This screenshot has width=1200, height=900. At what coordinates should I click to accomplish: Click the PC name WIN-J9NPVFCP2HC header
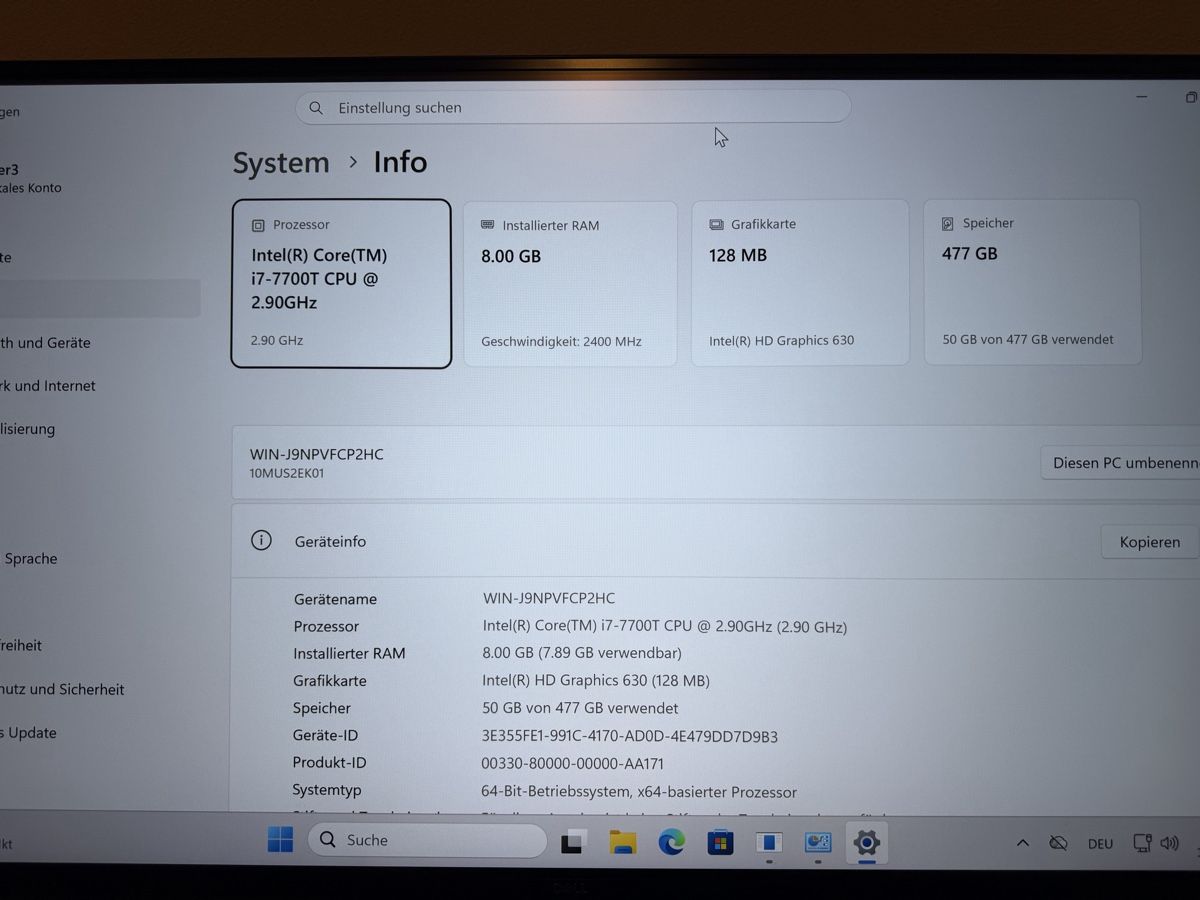316,454
